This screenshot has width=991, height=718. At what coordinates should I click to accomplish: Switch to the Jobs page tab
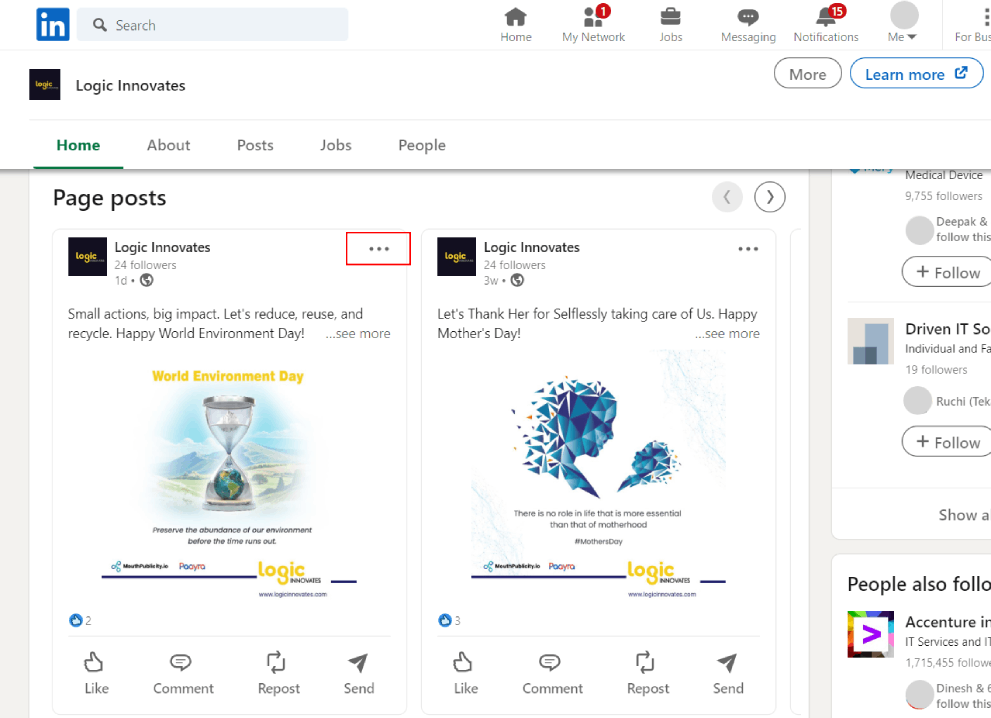tap(336, 145)
